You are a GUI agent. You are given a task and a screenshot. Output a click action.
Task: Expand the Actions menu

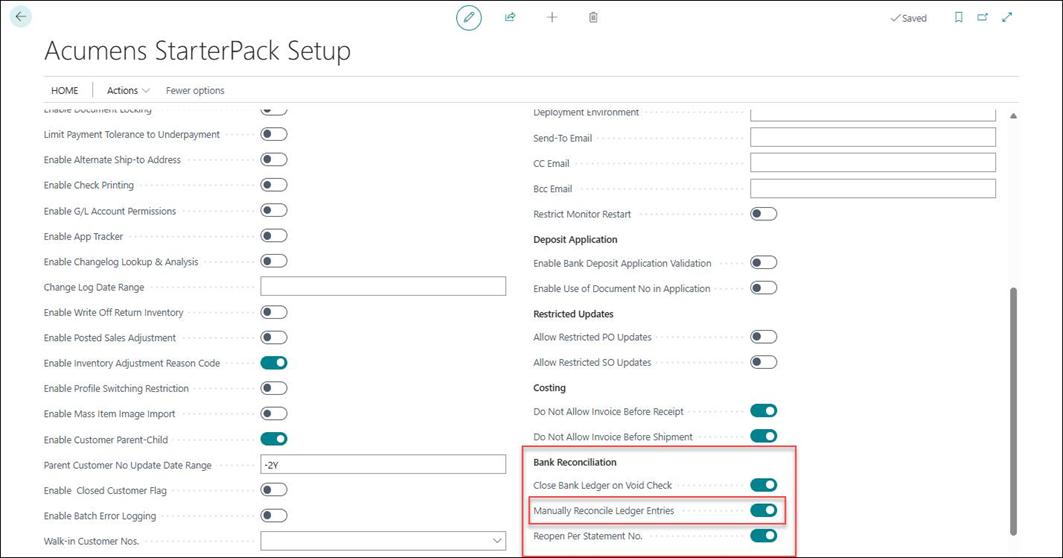click(128, 90)
